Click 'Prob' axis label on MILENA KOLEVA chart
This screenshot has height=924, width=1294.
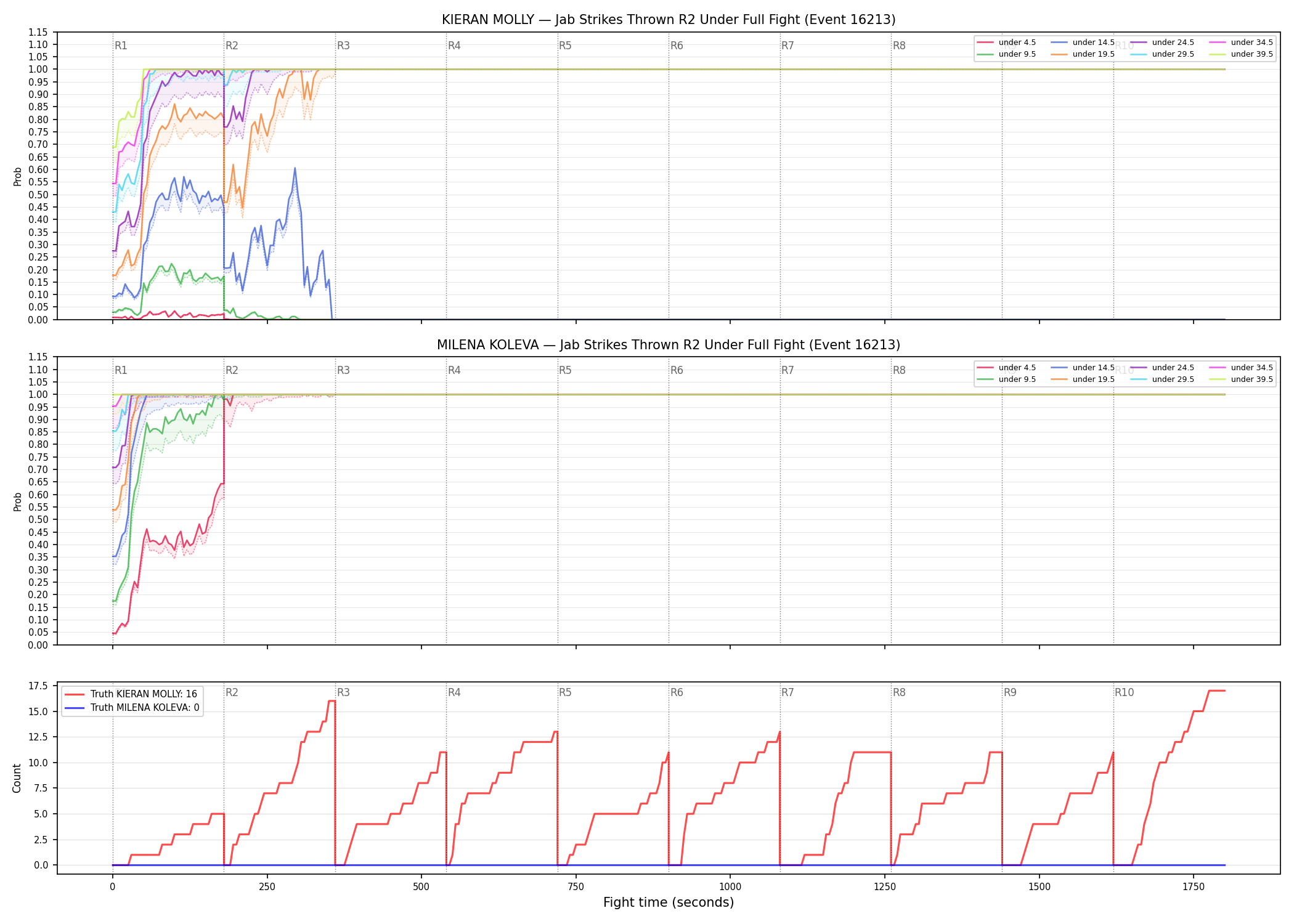[18, 501]
